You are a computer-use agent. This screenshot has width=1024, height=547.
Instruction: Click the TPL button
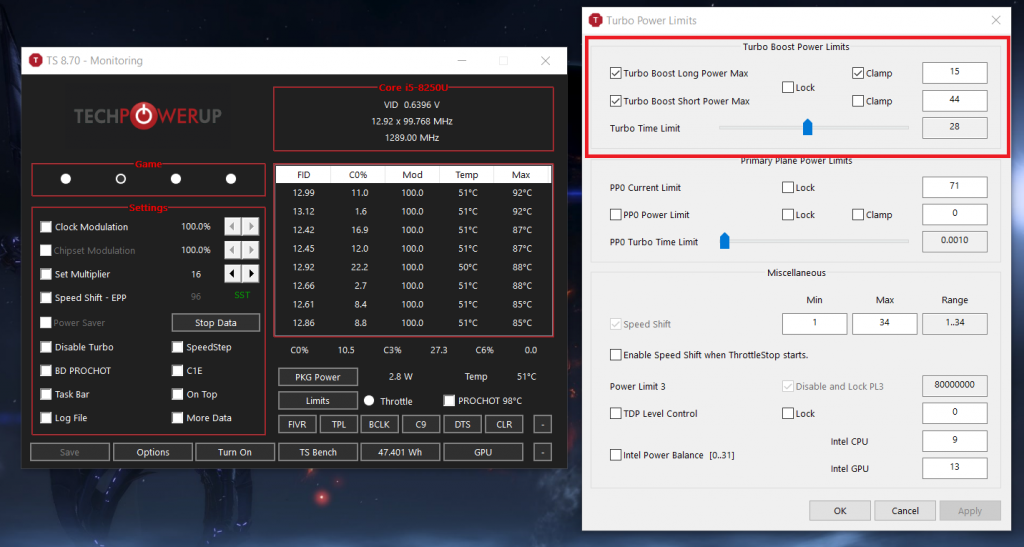click(338, 424)
